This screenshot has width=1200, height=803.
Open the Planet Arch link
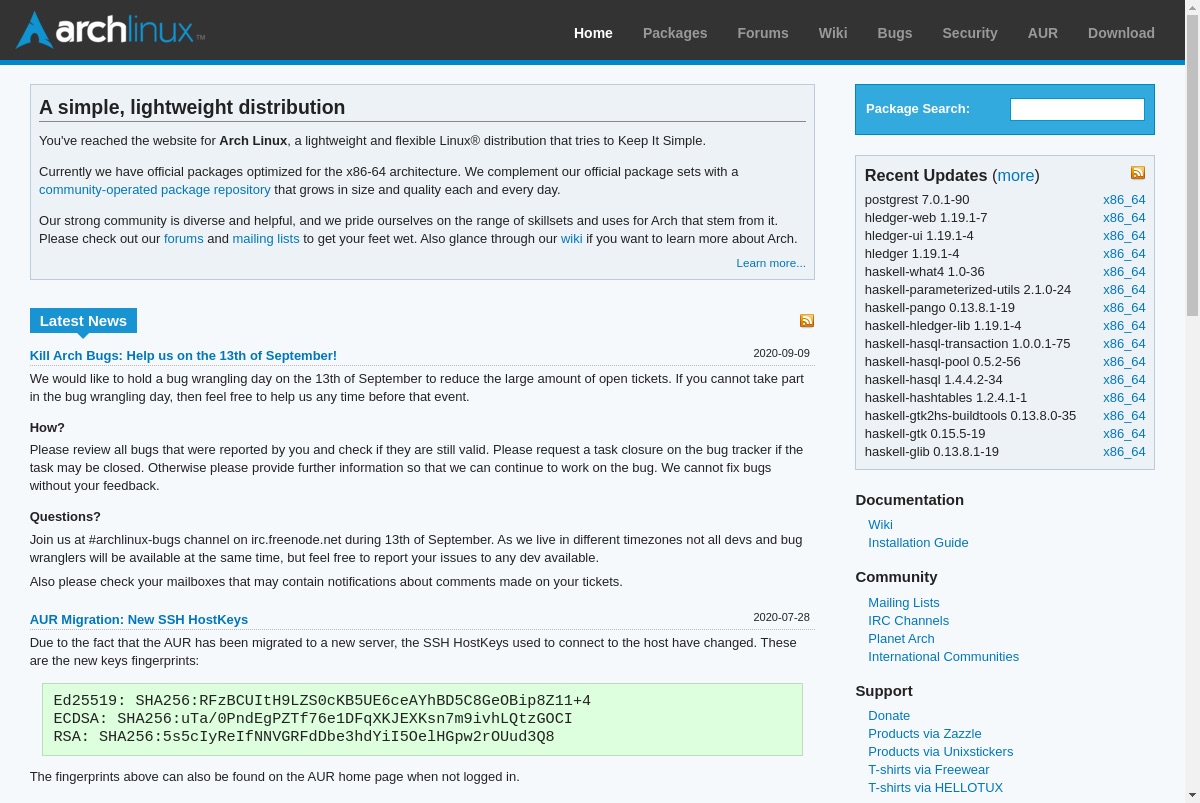click(901, 639)
